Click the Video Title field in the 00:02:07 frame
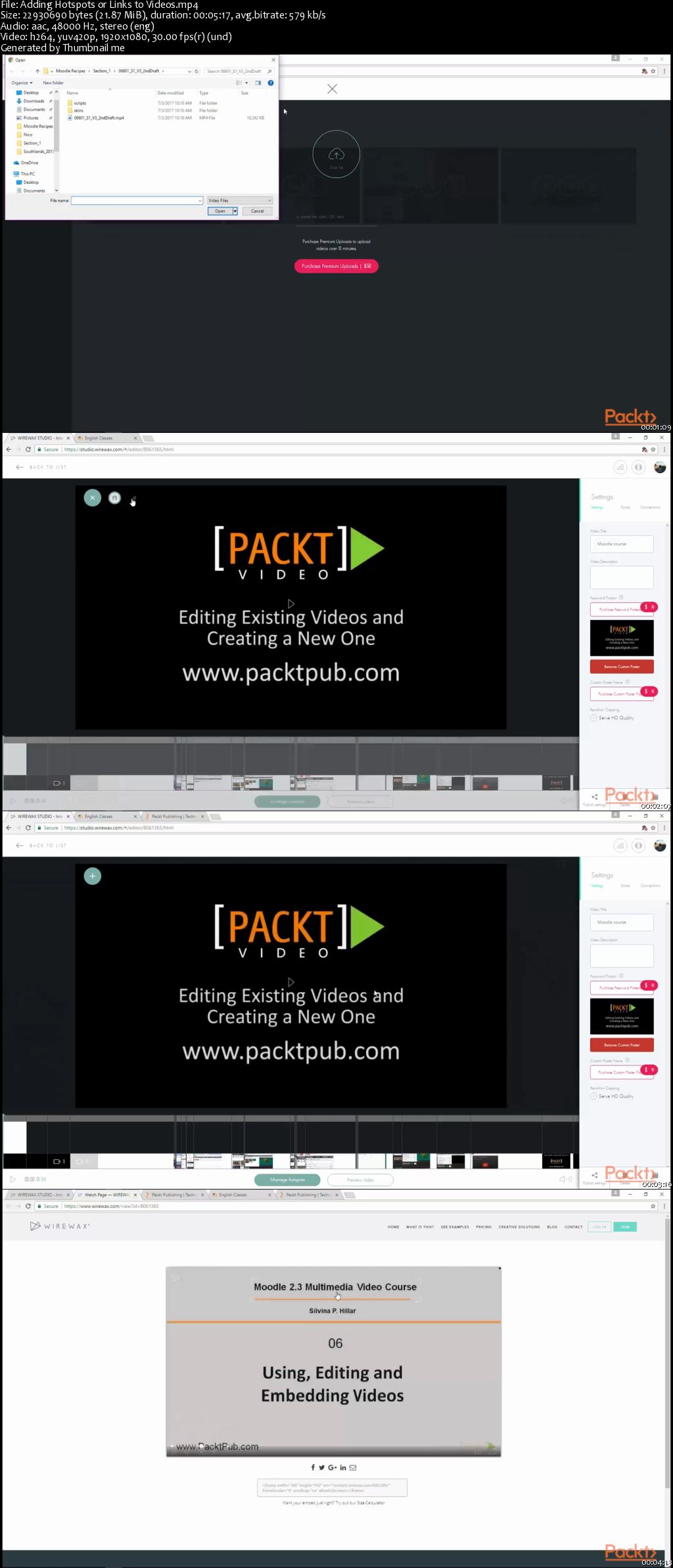 click(622, 544)
